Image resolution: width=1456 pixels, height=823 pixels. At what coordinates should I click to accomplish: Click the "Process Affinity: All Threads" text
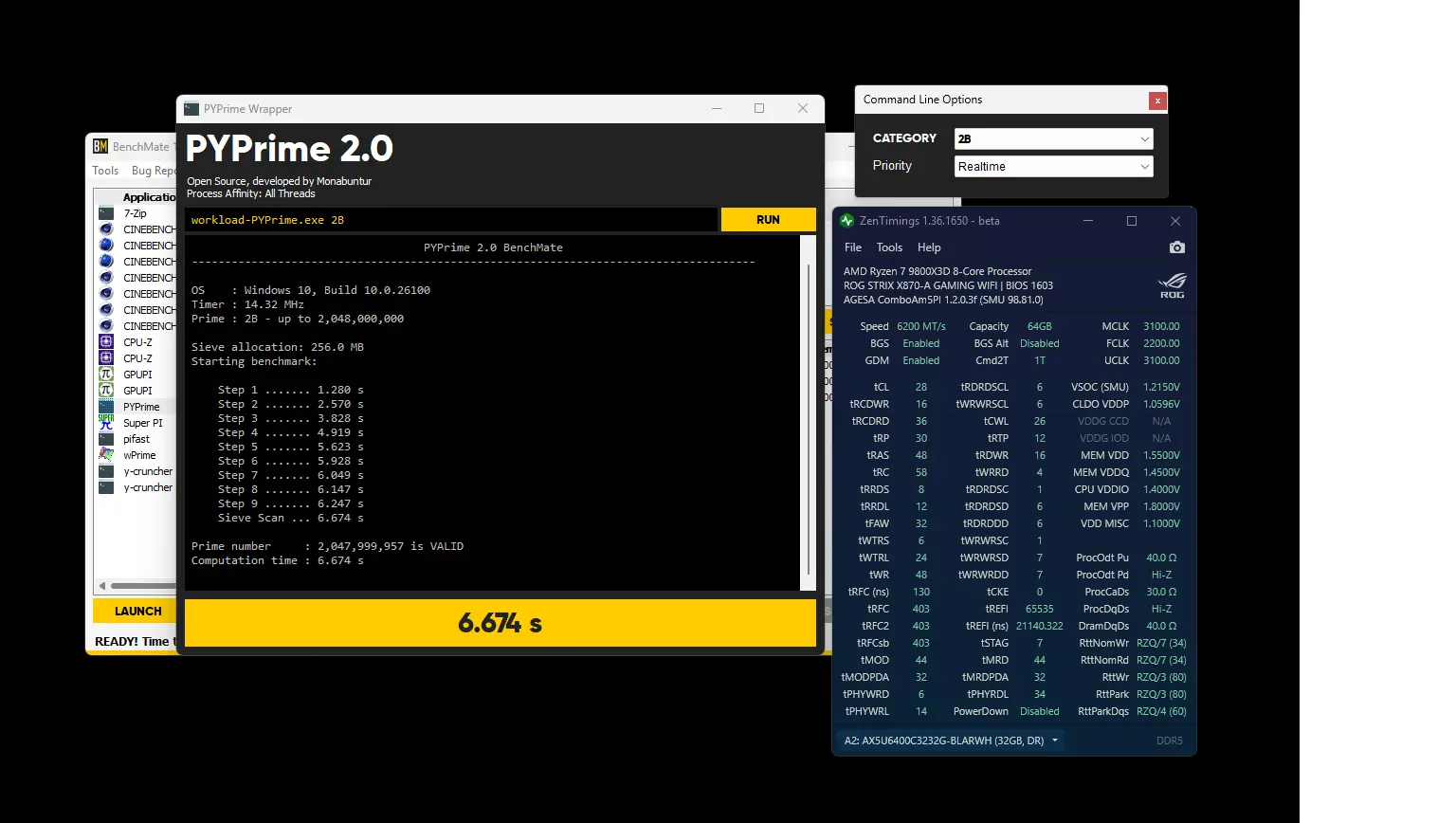(x=251, y=193)
